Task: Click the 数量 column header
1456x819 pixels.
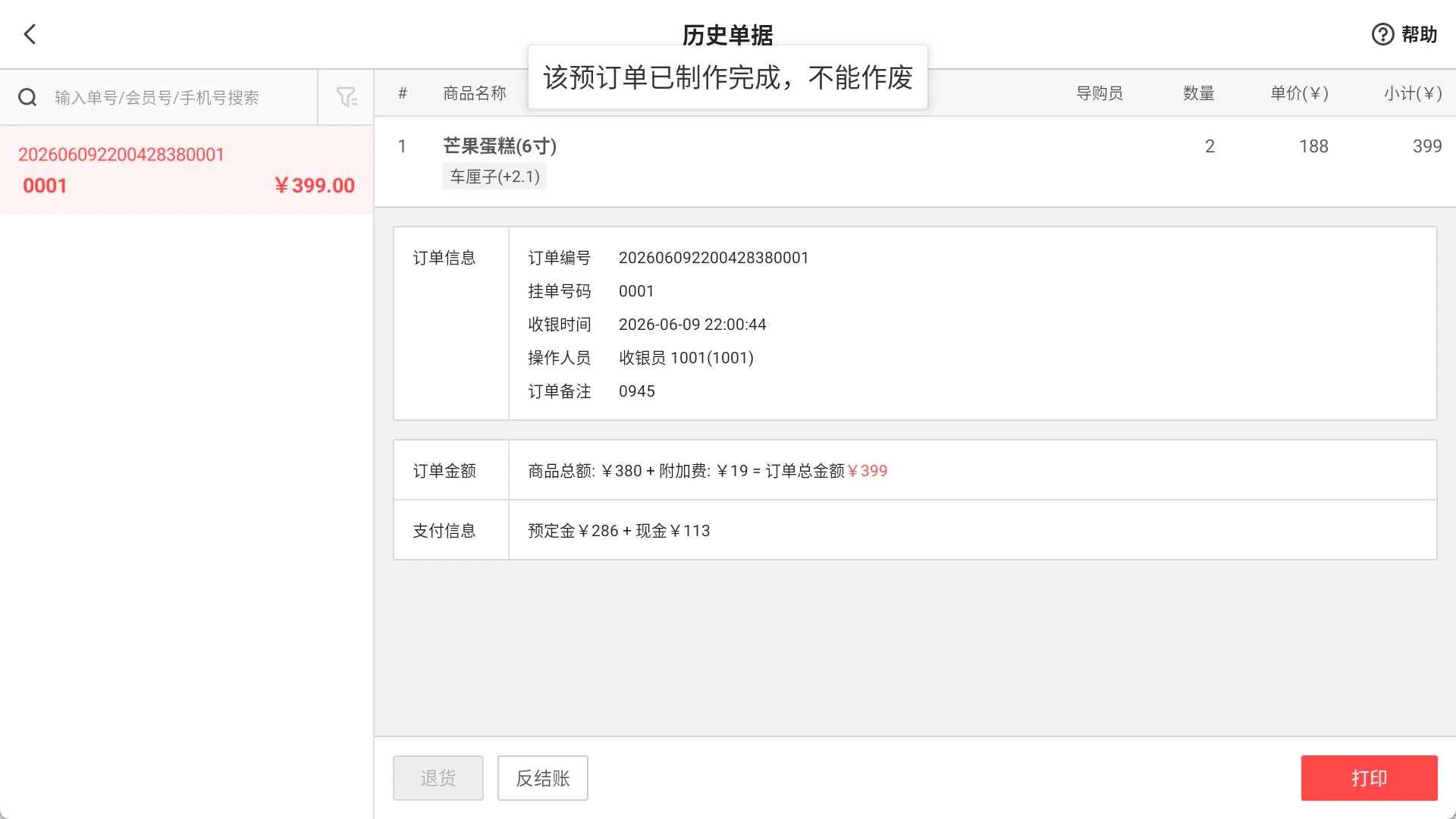Action: coord(1199,93)
